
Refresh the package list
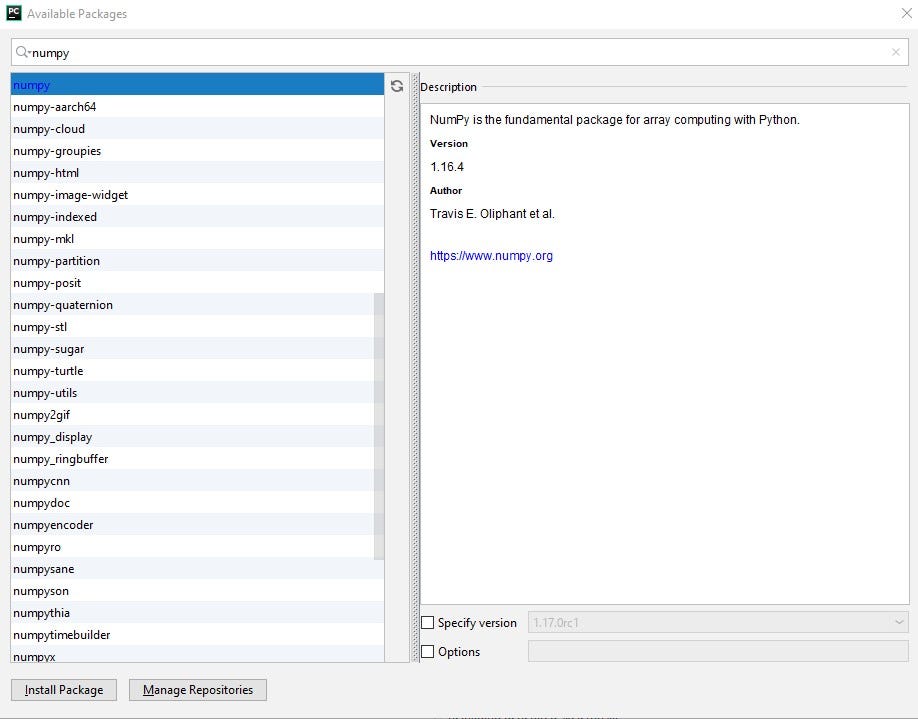pyautogui.click(x=397, y=86)
